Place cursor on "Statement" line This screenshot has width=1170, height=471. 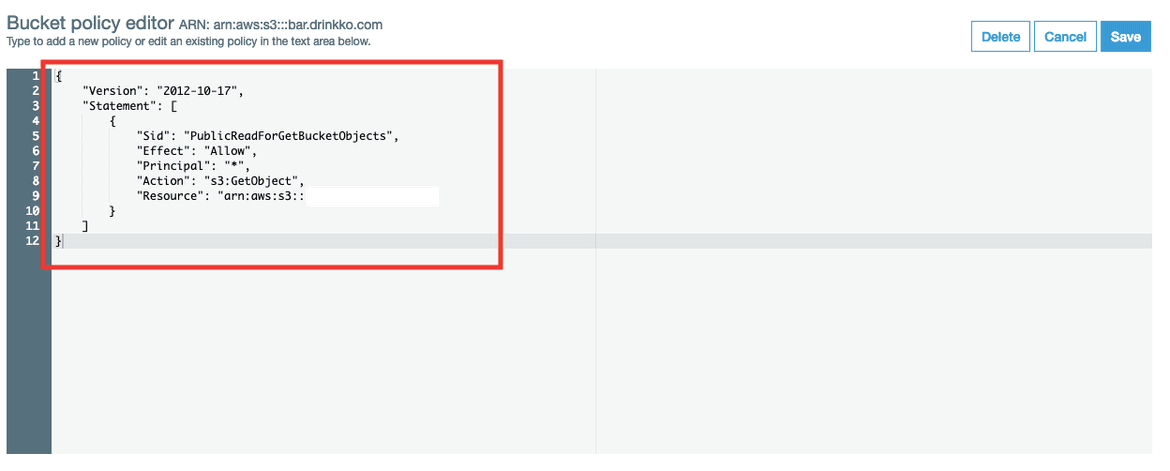[129, 106]
